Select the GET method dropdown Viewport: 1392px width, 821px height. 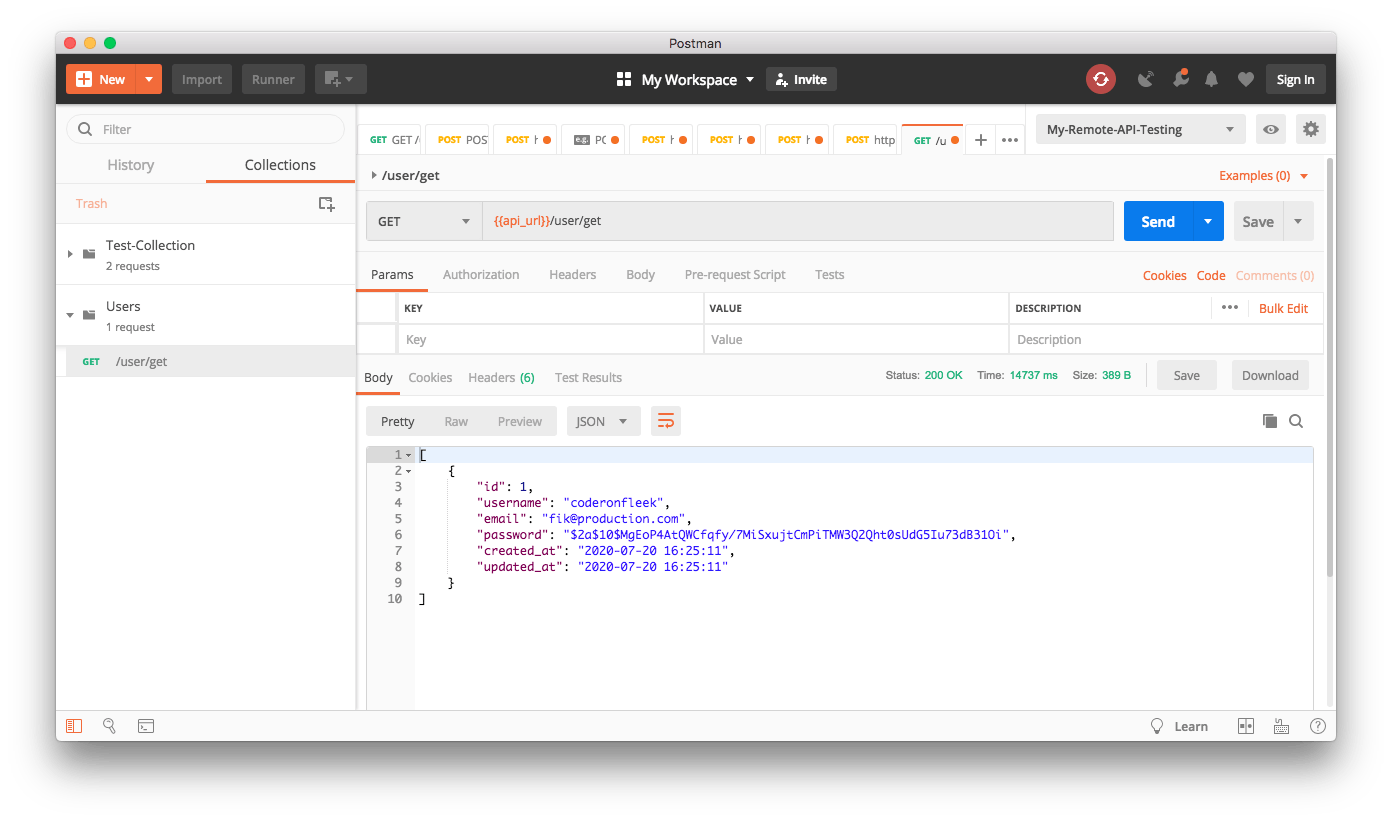click(x=423, y=221)
